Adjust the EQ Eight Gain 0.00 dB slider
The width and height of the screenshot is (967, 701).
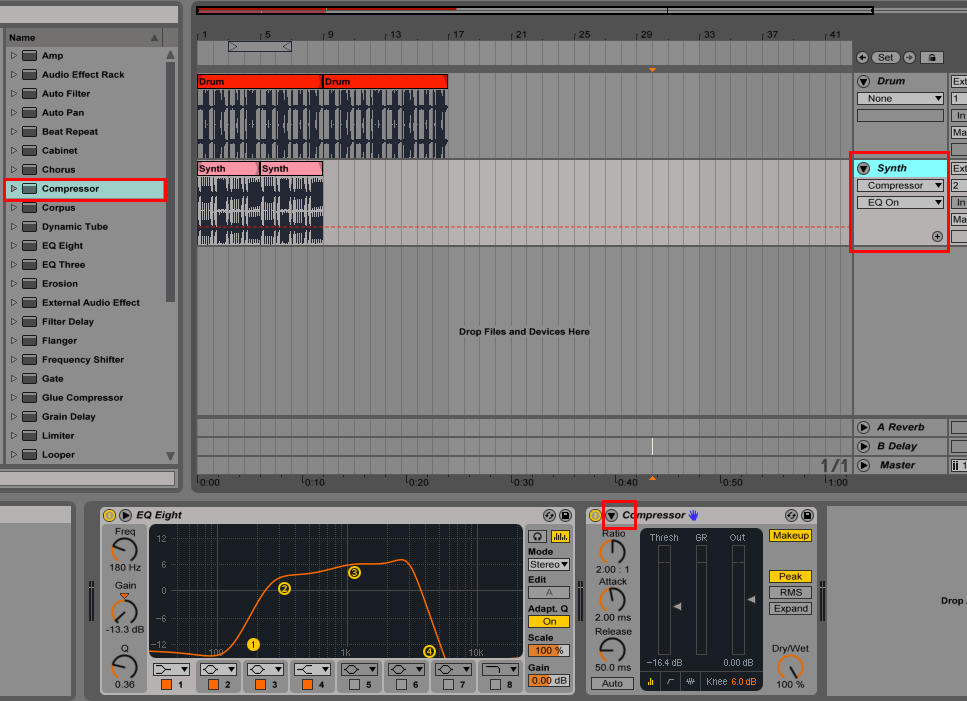point(549,681)
